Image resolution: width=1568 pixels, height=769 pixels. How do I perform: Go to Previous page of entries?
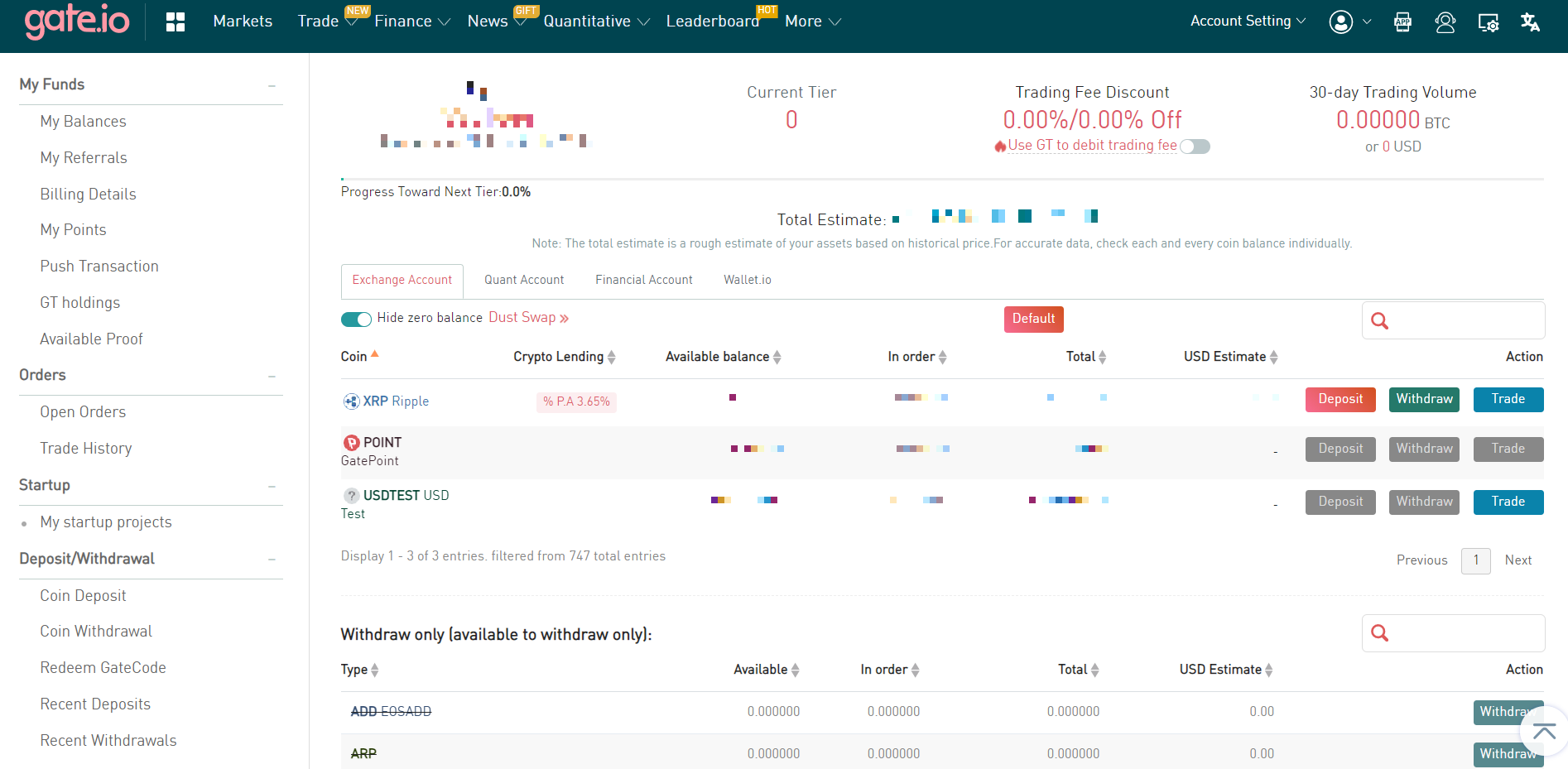[1421, 560]
